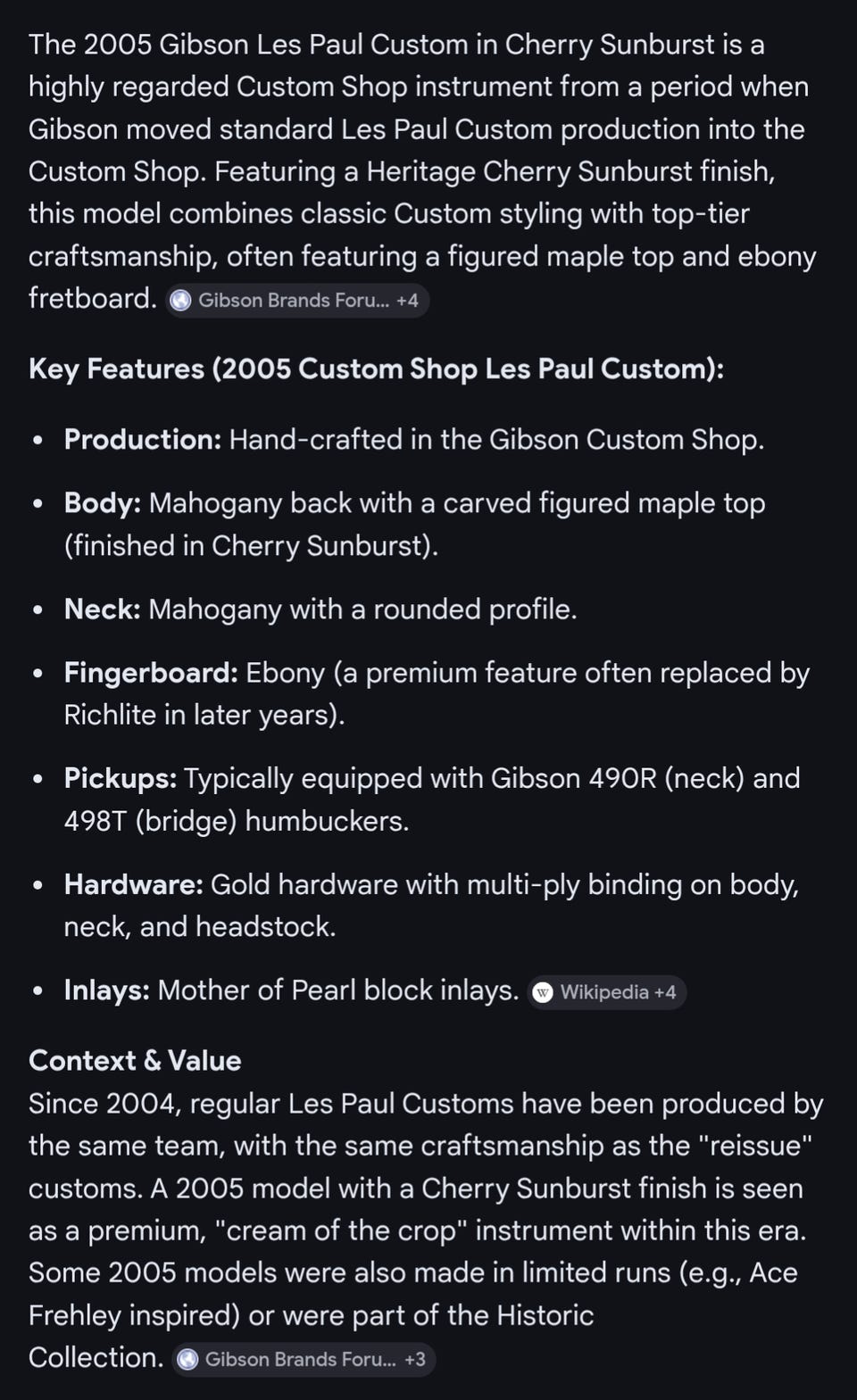
Task: Click the "Key Features" section heading
Action: 376,369
